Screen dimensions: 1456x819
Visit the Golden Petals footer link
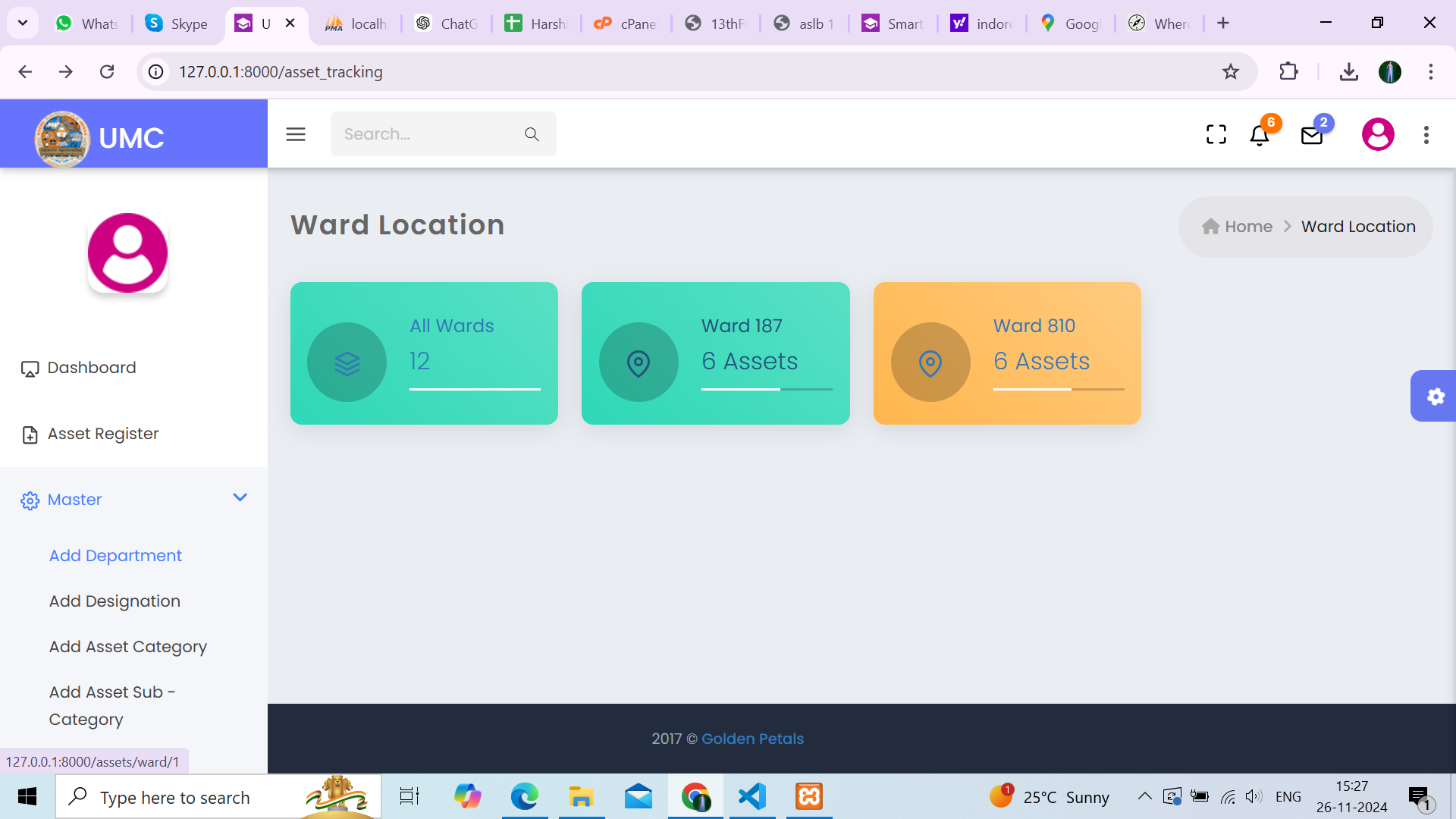tap(752, 739)
